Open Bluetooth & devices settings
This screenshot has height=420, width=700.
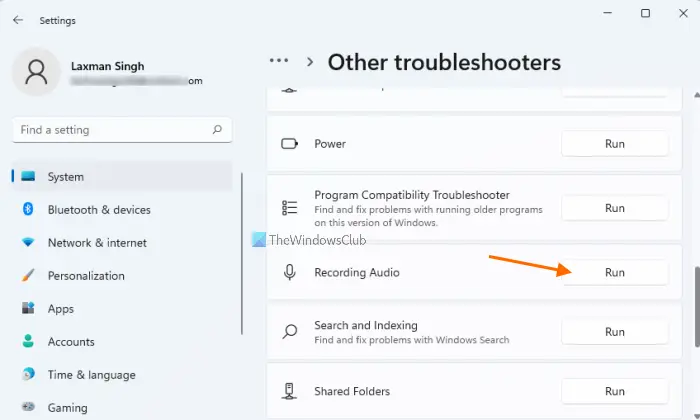122,210
